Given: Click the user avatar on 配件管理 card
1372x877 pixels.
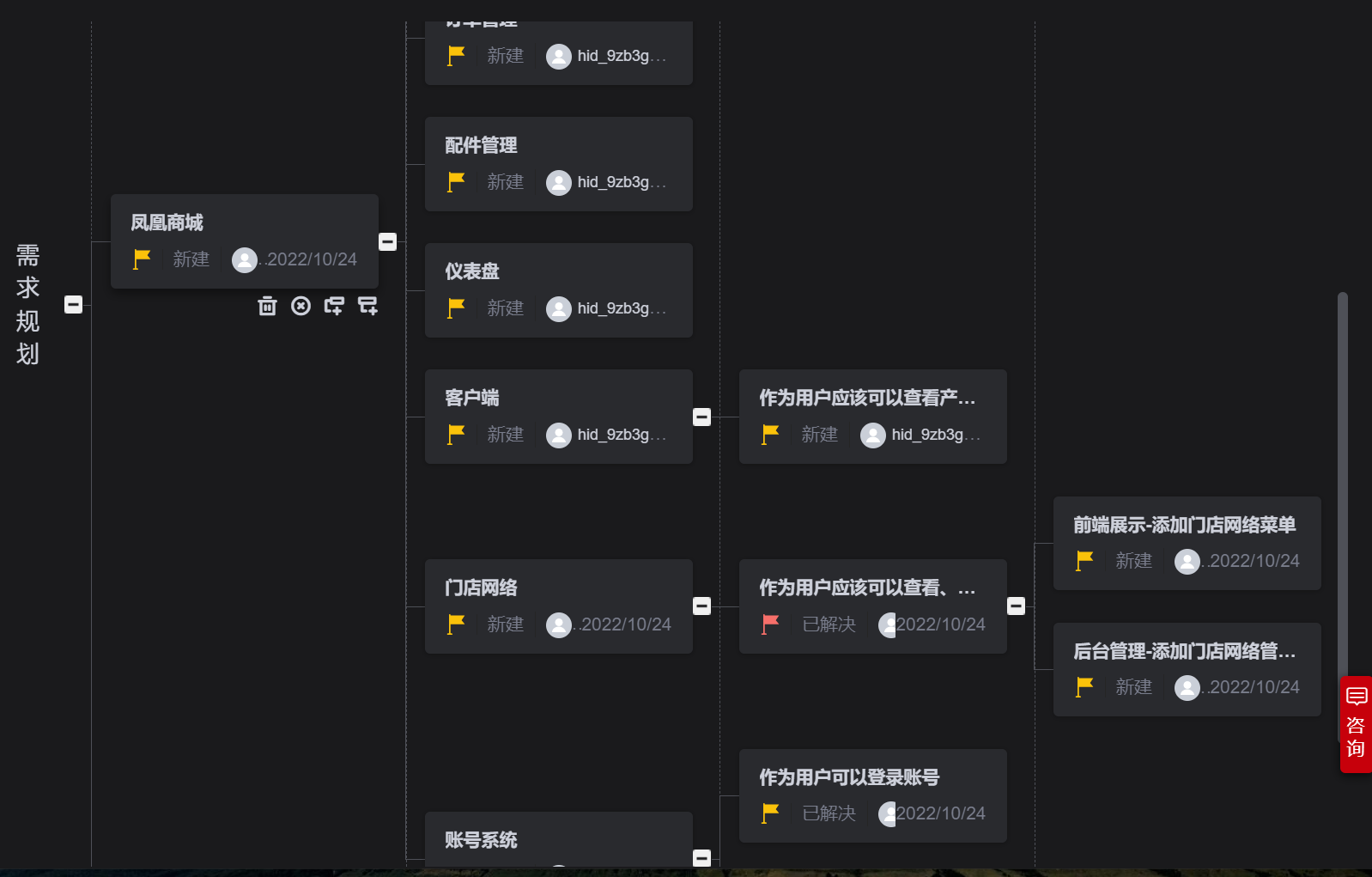Looking at the screenshot, I should pyautogui.click(x=559, y=182).
